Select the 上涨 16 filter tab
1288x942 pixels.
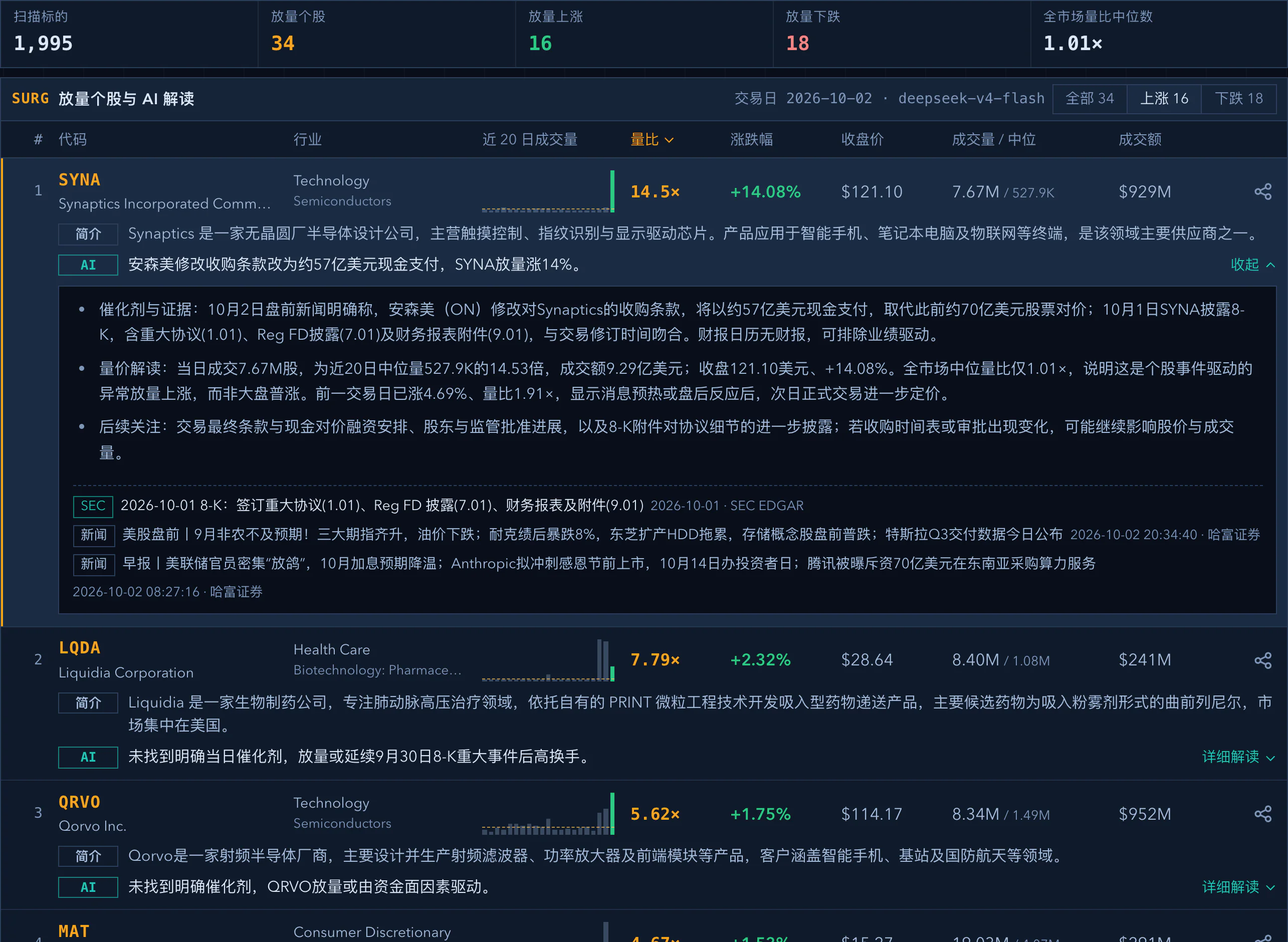(x=1164, y=99)
